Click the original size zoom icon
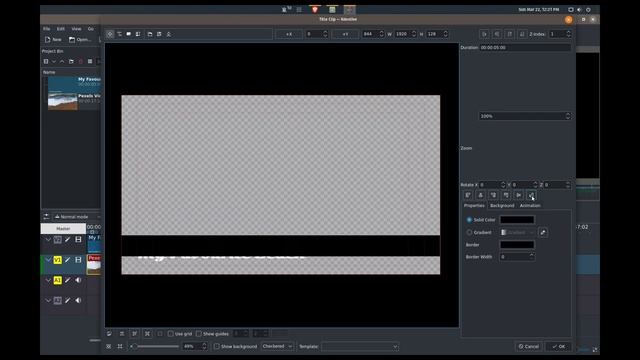Screen dimensions: 640x360 pyautogui.click(x=120, y=347)
